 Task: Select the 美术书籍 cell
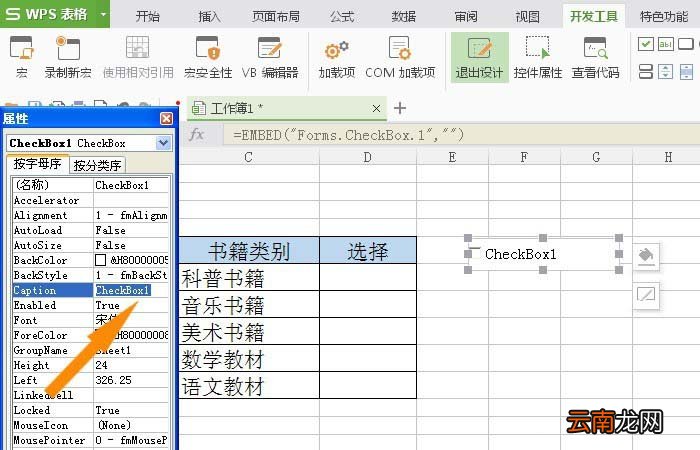coord(249,332)
